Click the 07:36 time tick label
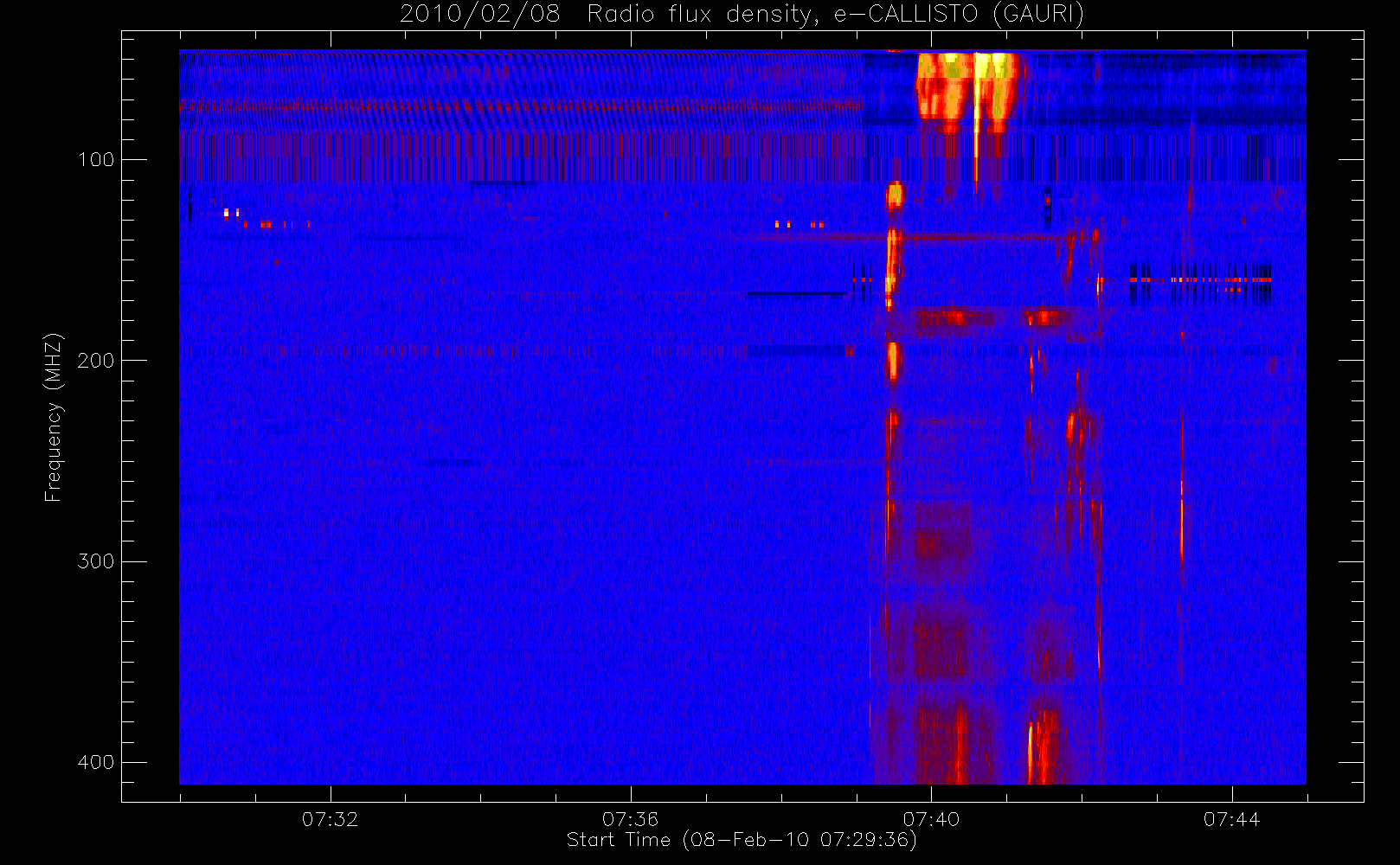This screenshot has width=1400, height=865. pos(631,819)
